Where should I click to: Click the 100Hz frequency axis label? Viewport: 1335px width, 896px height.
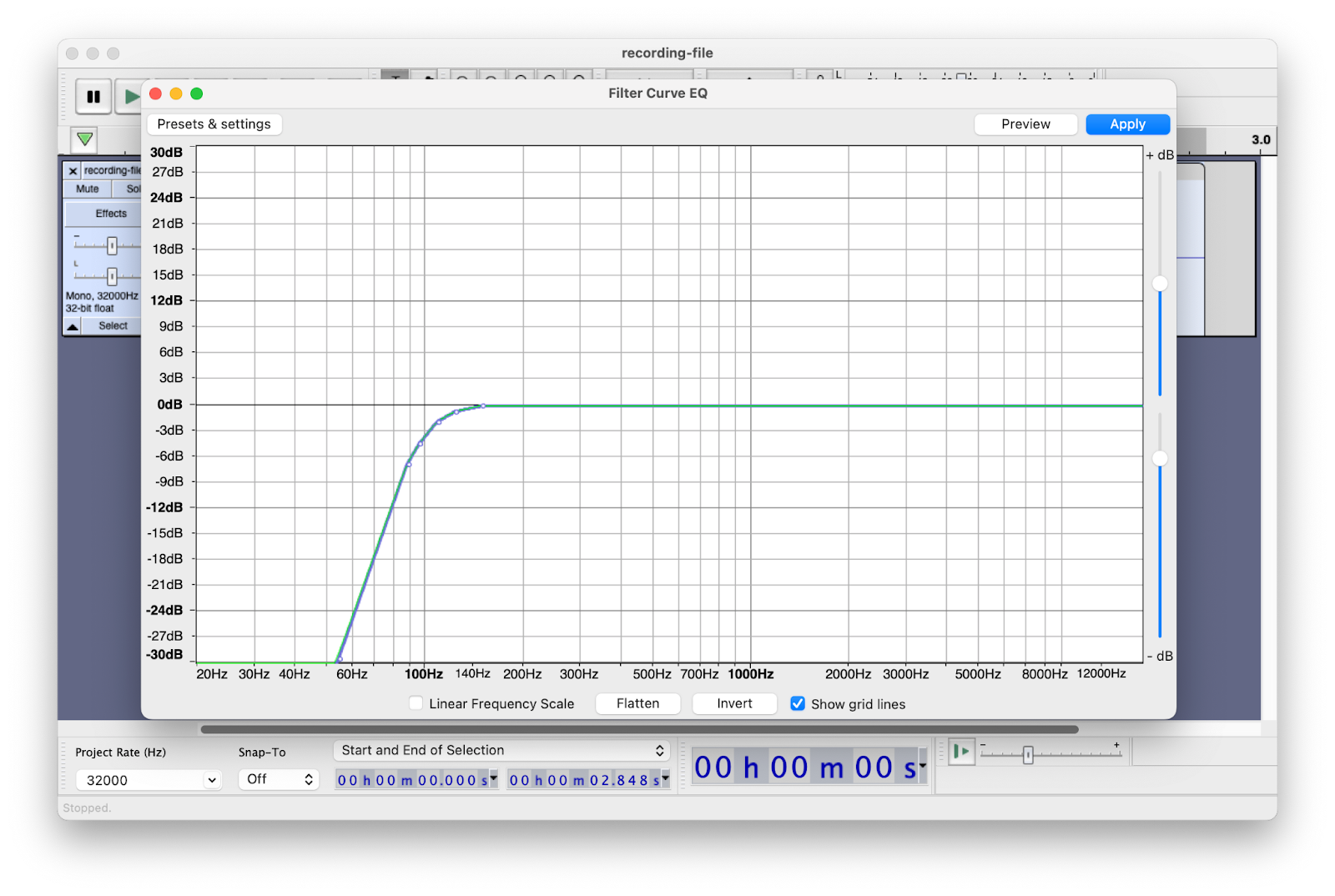coord(423,674)
